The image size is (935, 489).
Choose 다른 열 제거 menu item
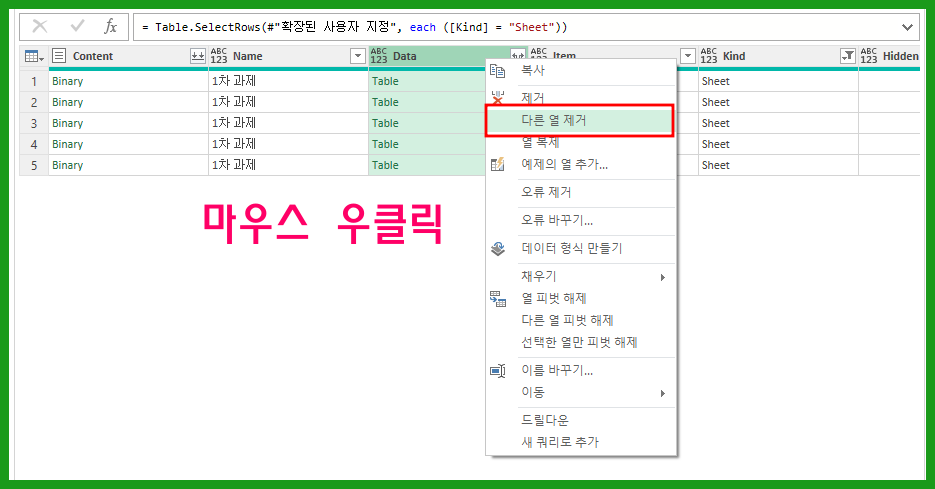580,120
